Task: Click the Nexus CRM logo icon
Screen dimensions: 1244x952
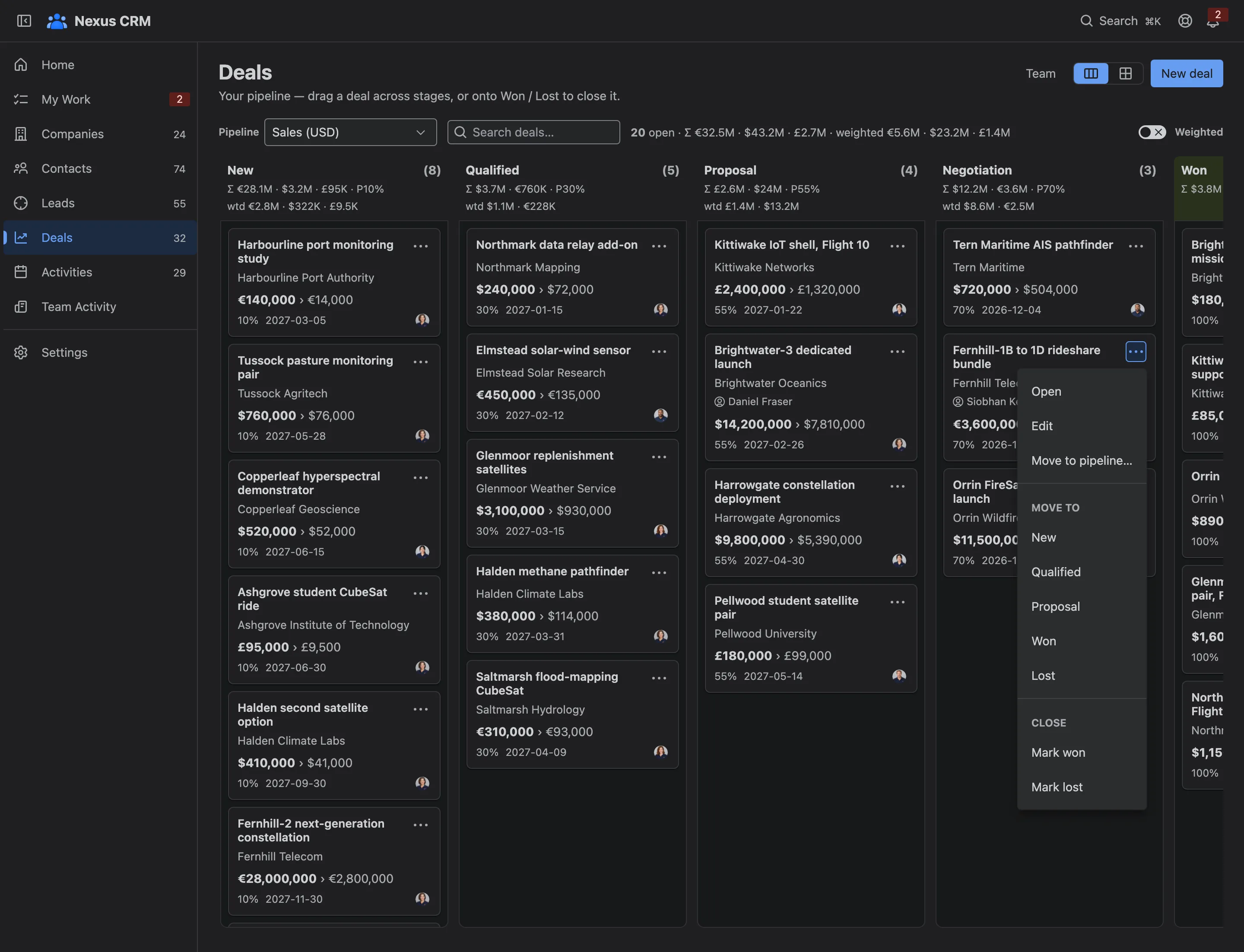Action: tap(57, 21)
